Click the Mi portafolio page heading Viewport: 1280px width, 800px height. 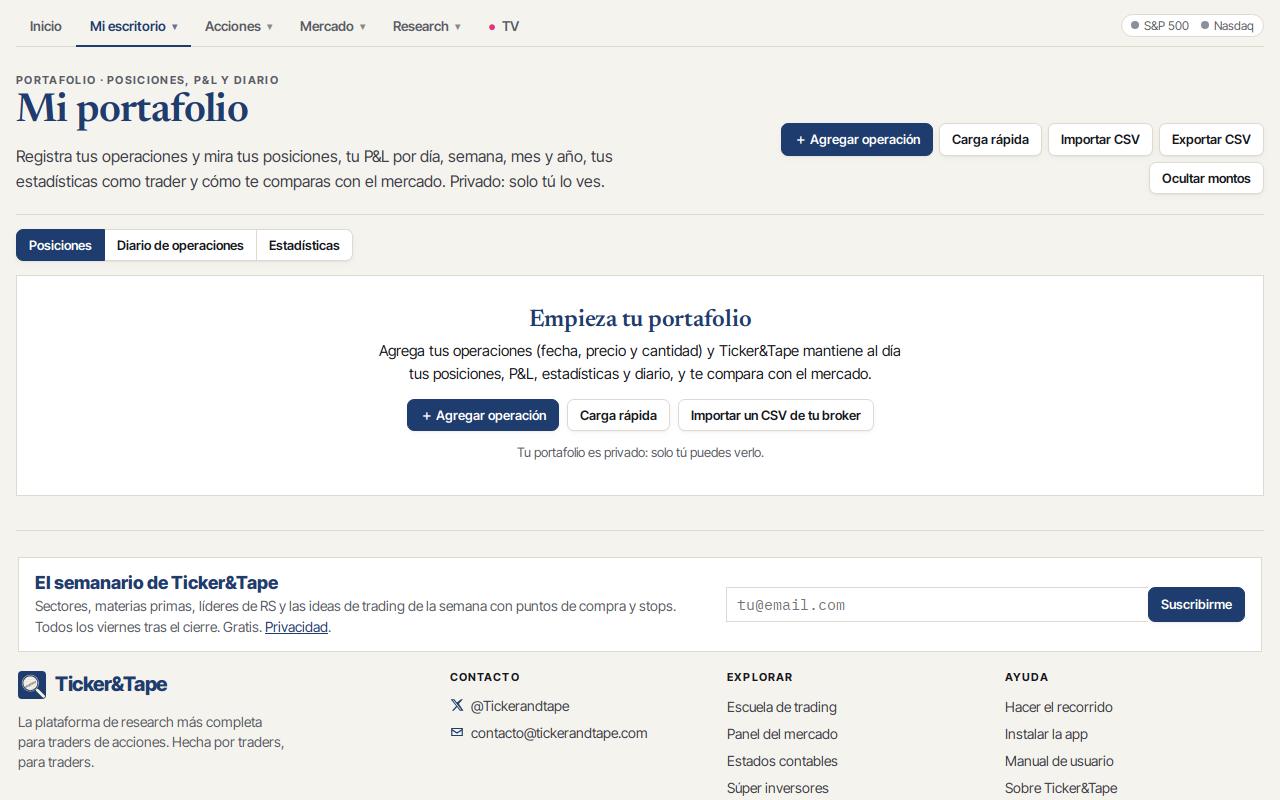point(132,109)
